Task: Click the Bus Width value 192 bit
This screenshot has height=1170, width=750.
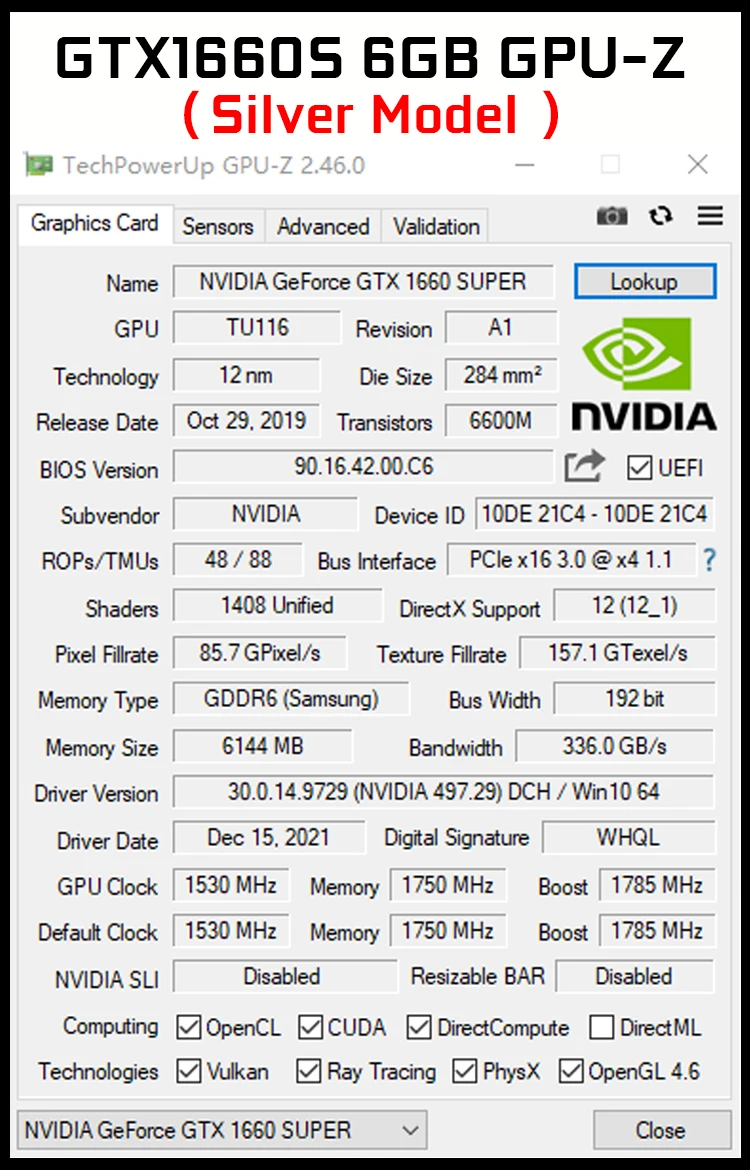Action: pyautogui.click(x=634, y=699)
